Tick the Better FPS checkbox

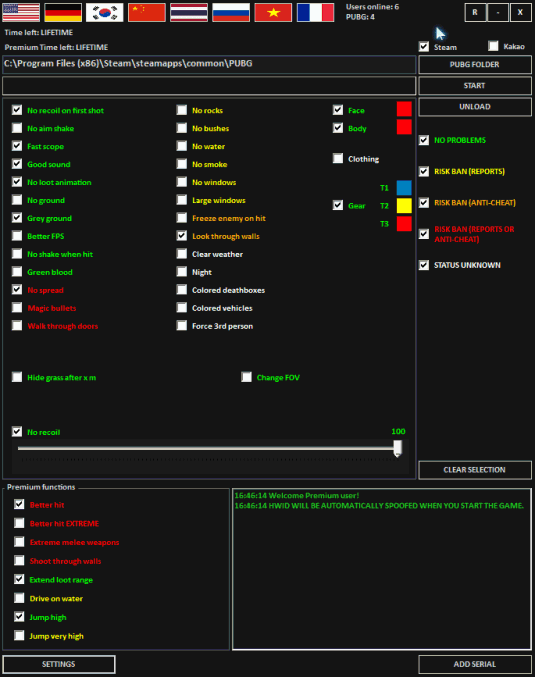tap(17, 236)
